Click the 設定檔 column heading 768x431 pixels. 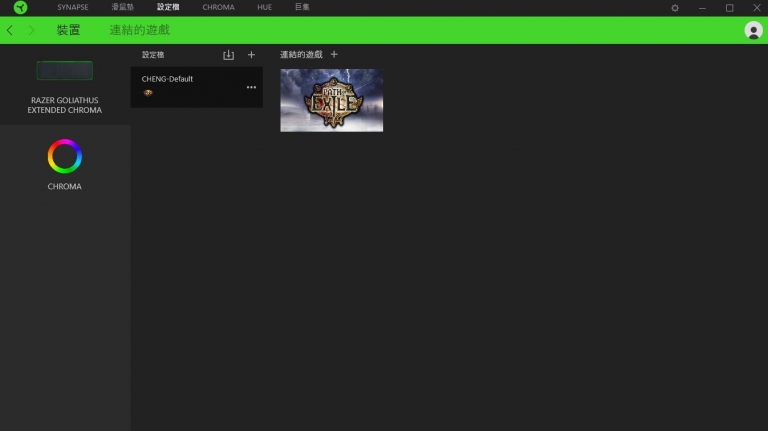[153, 55]
